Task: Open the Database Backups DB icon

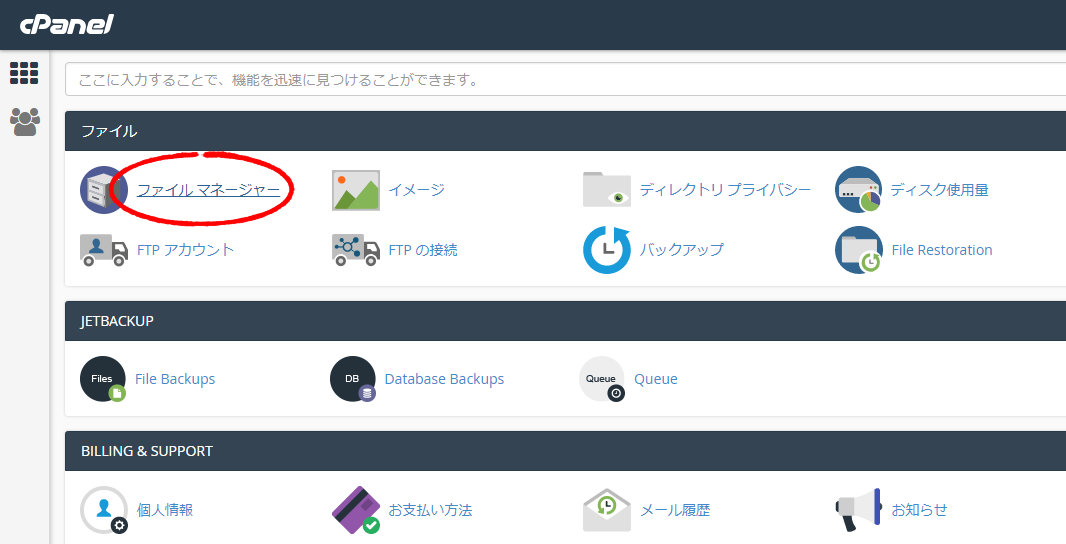Action: 353,379
